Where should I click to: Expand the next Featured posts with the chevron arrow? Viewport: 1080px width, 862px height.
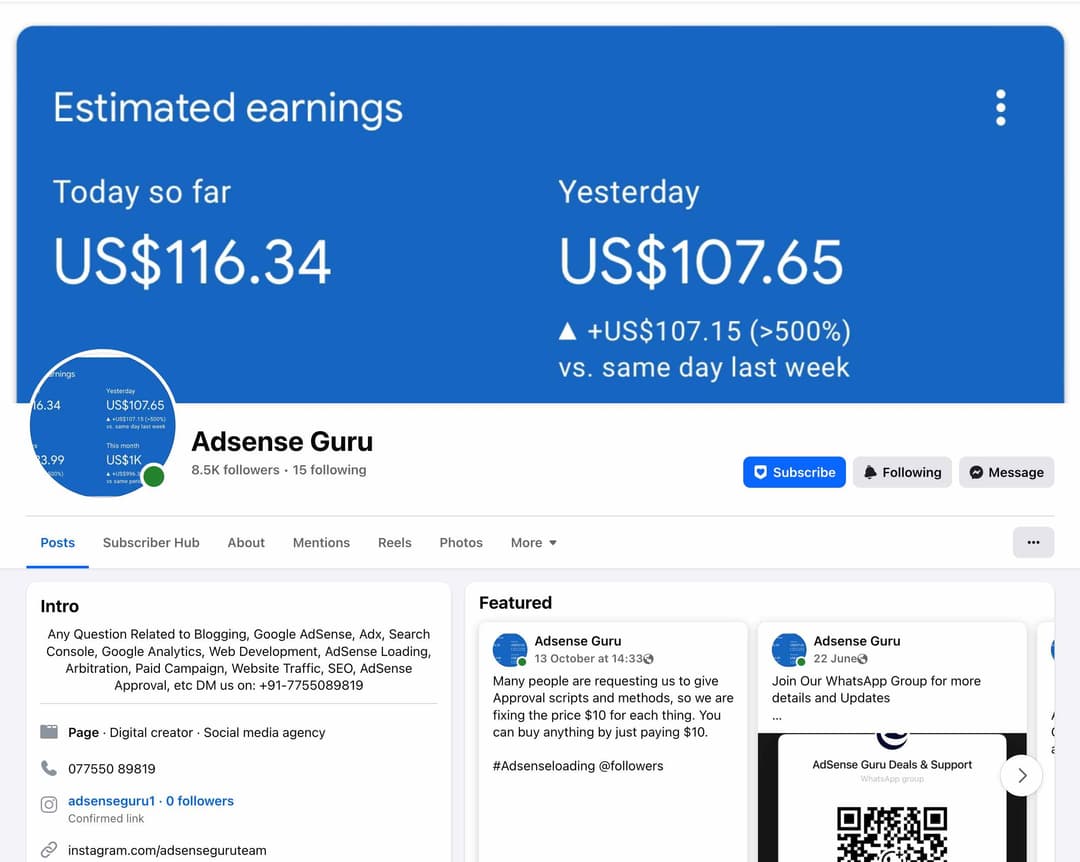point(1021,775)
